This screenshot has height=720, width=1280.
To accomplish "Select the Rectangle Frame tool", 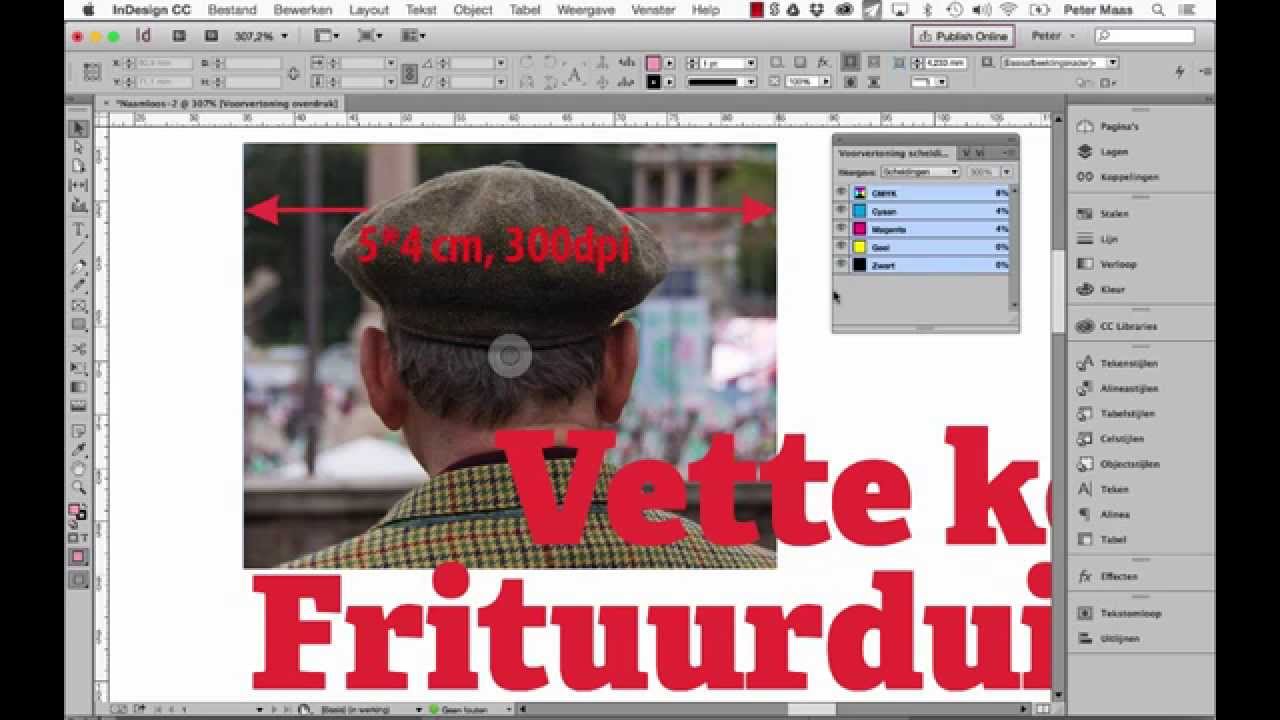I will coord(79,305).
